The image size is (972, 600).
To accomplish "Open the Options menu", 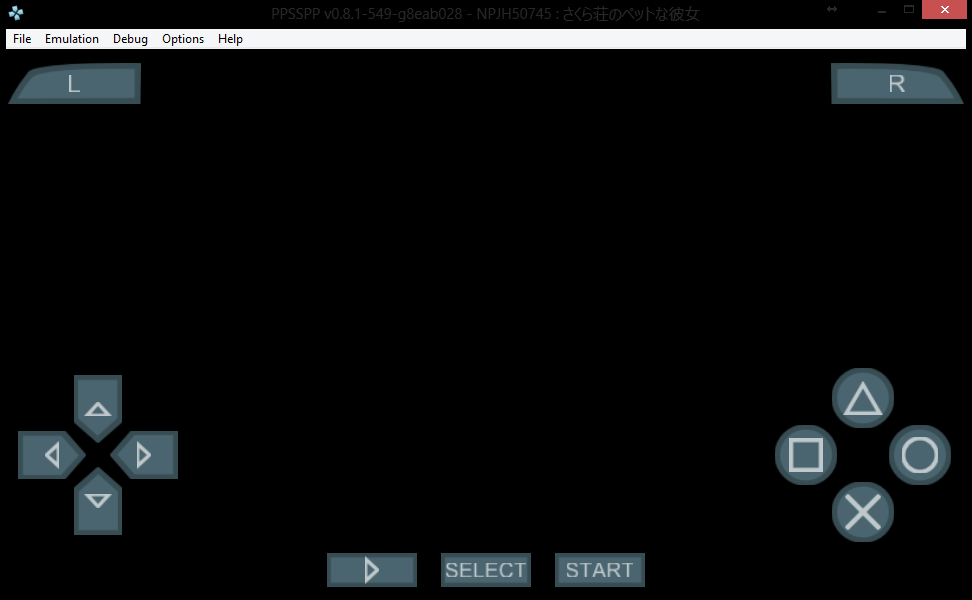I will coord(183,39).
